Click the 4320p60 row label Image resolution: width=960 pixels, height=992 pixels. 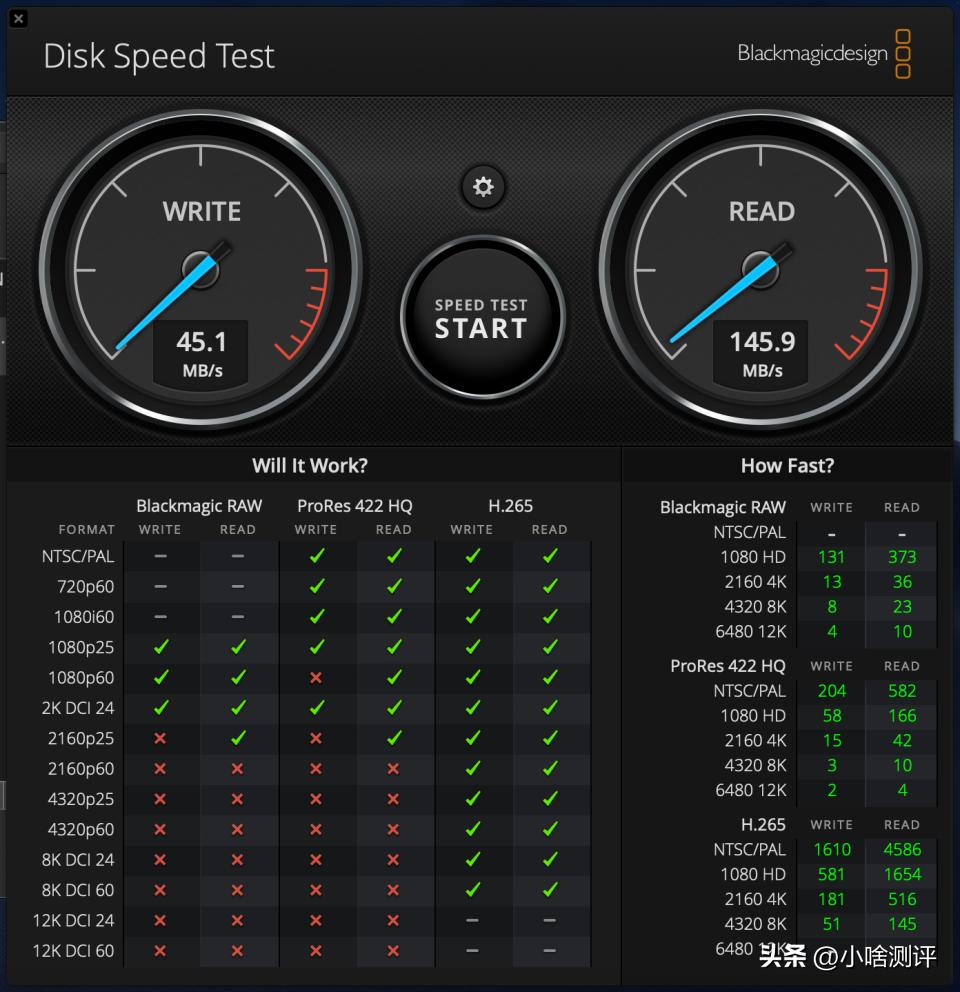coord(81,829)
